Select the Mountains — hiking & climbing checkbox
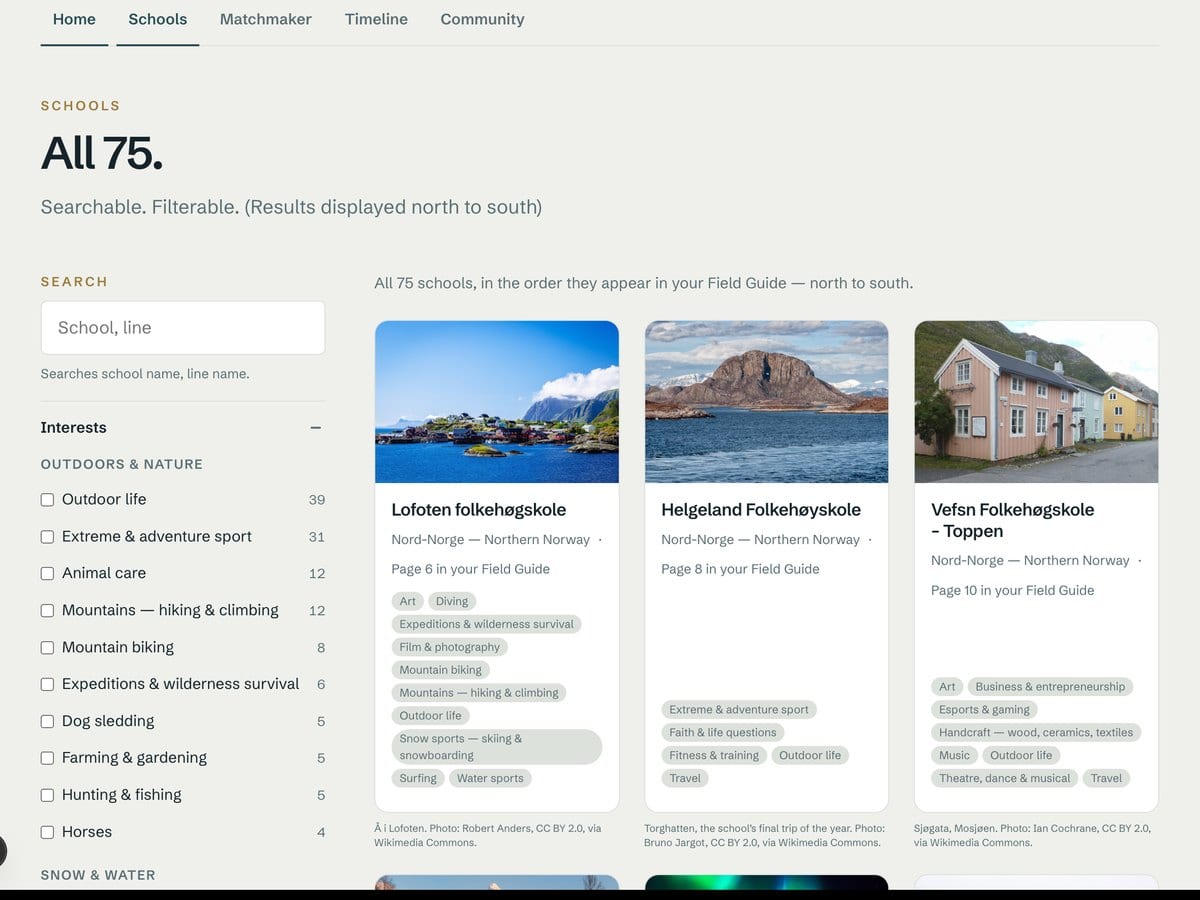 pos(47,611)
